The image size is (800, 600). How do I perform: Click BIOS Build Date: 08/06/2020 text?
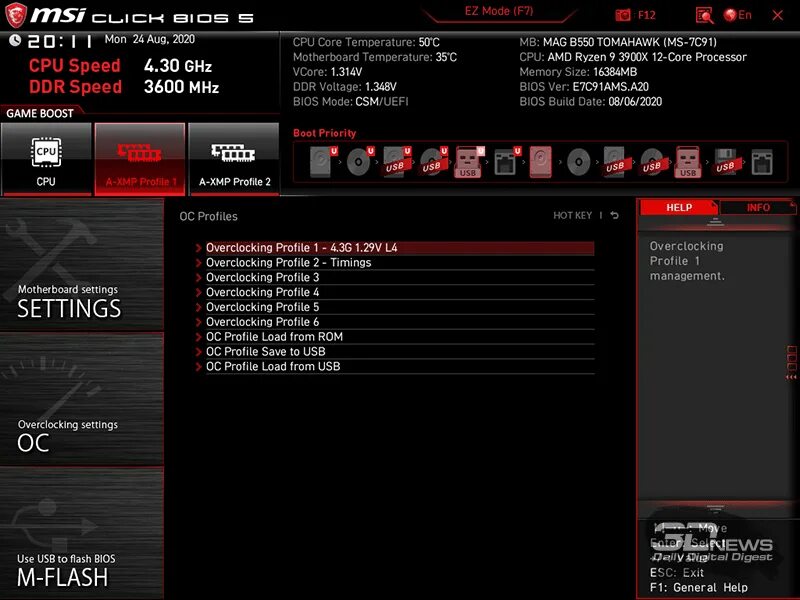[590, 101]
